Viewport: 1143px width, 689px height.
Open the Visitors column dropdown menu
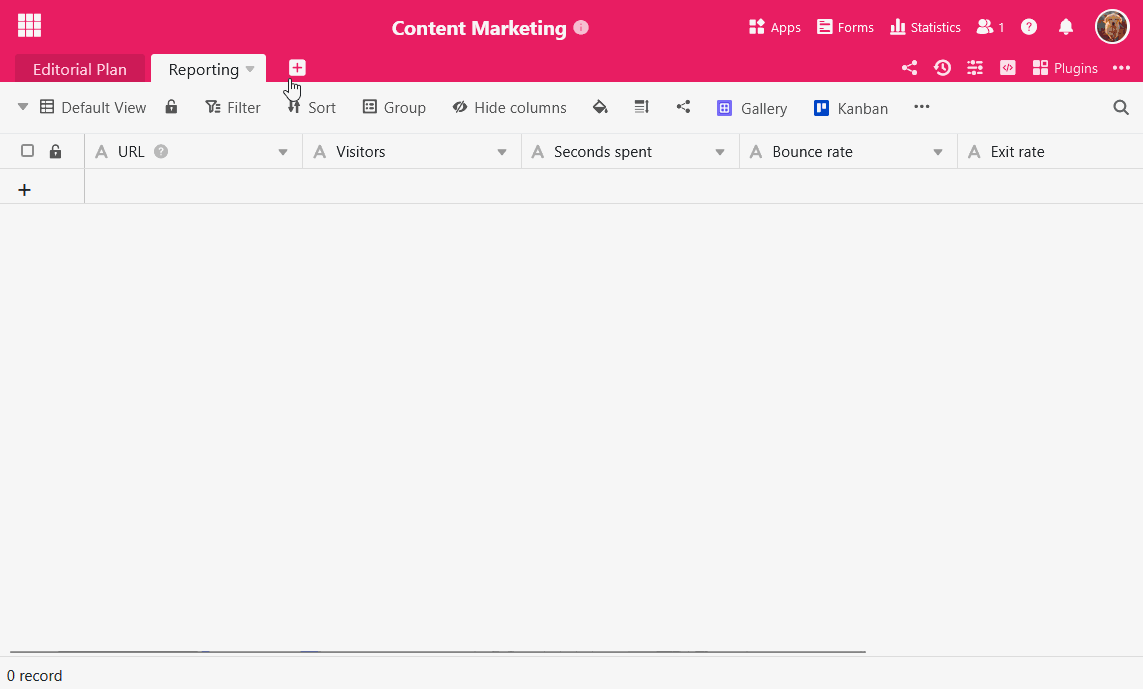click(x=502, y=152)
